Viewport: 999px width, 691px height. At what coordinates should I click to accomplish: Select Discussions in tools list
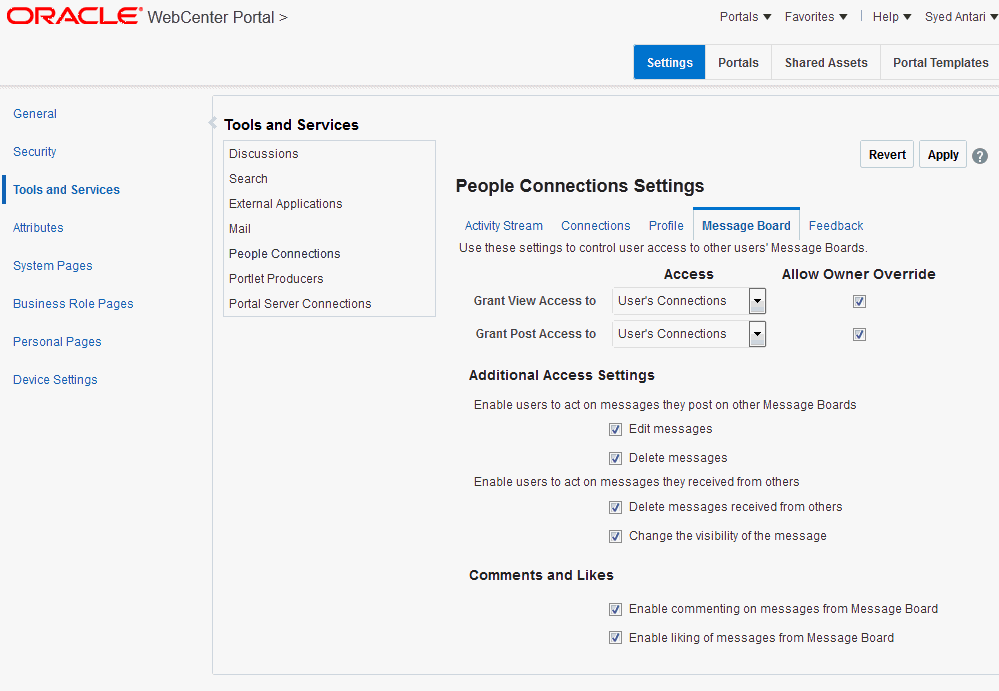[x=329, y=153]
